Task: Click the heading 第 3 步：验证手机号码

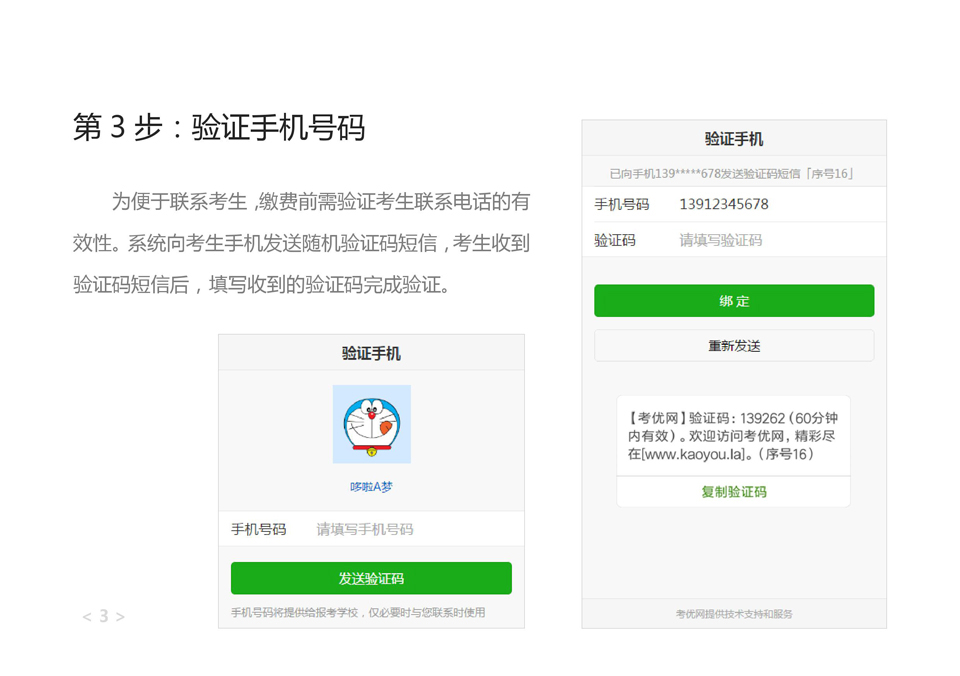Action: (219, 127)
